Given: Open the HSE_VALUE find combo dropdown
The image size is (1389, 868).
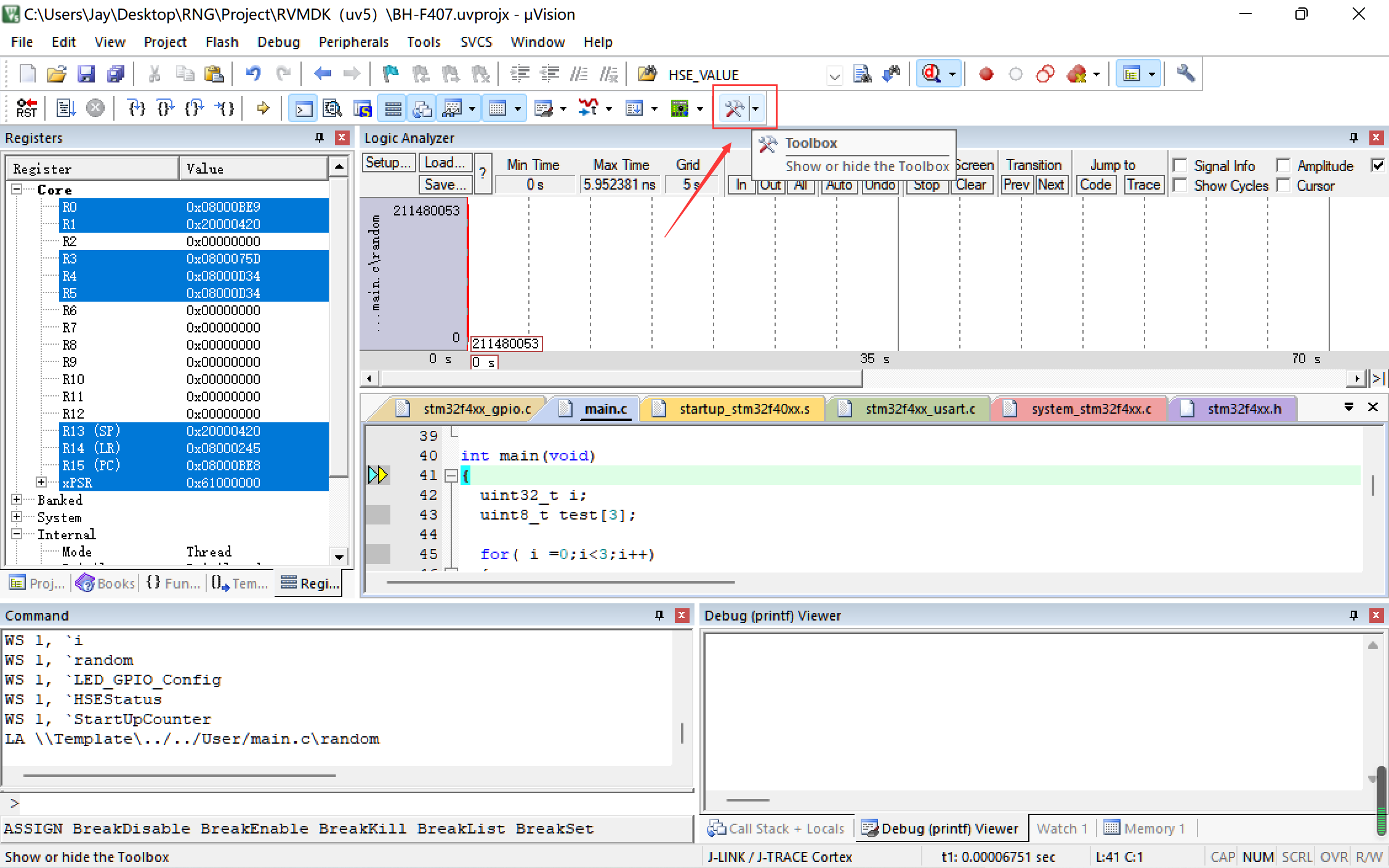Looking at the screenshot, I should [834, 76].
